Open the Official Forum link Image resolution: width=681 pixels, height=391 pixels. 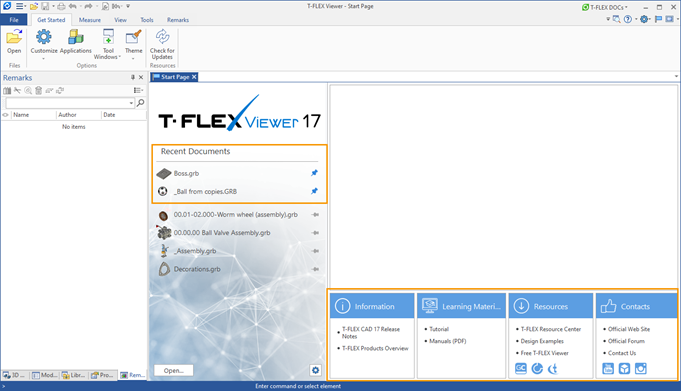click(626, 341)
